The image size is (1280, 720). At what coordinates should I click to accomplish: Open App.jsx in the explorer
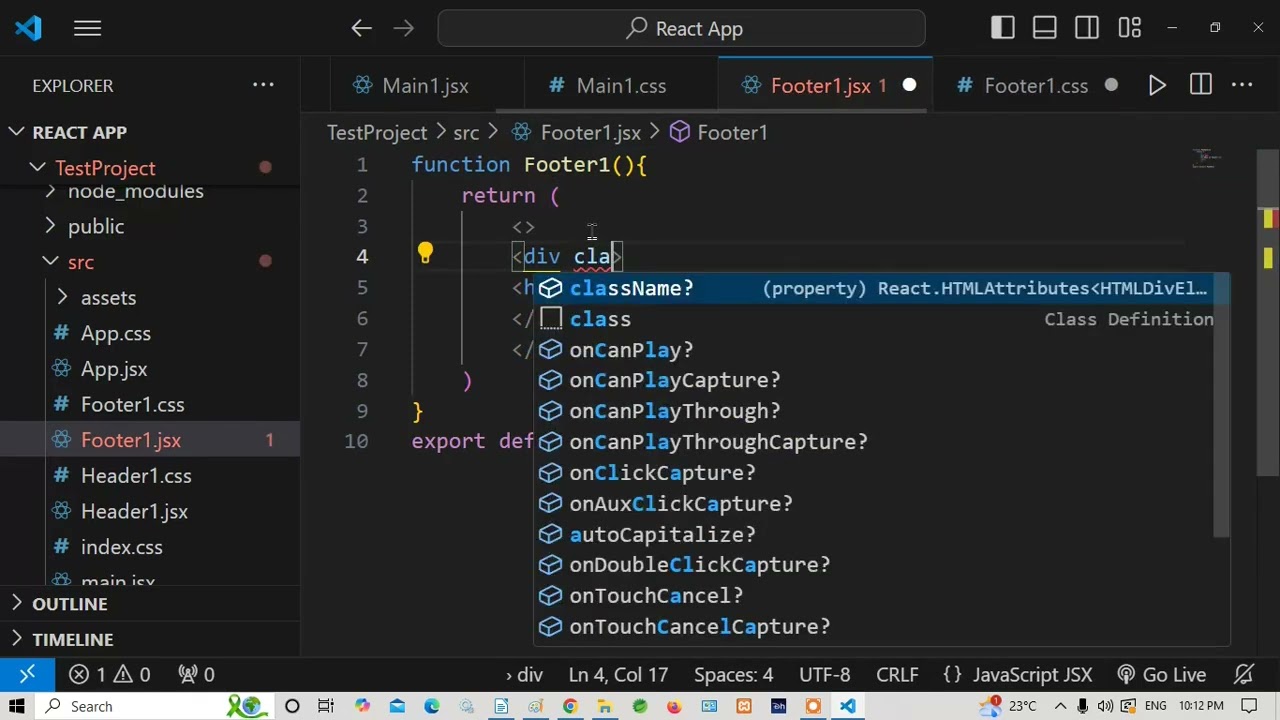(114, 369)
